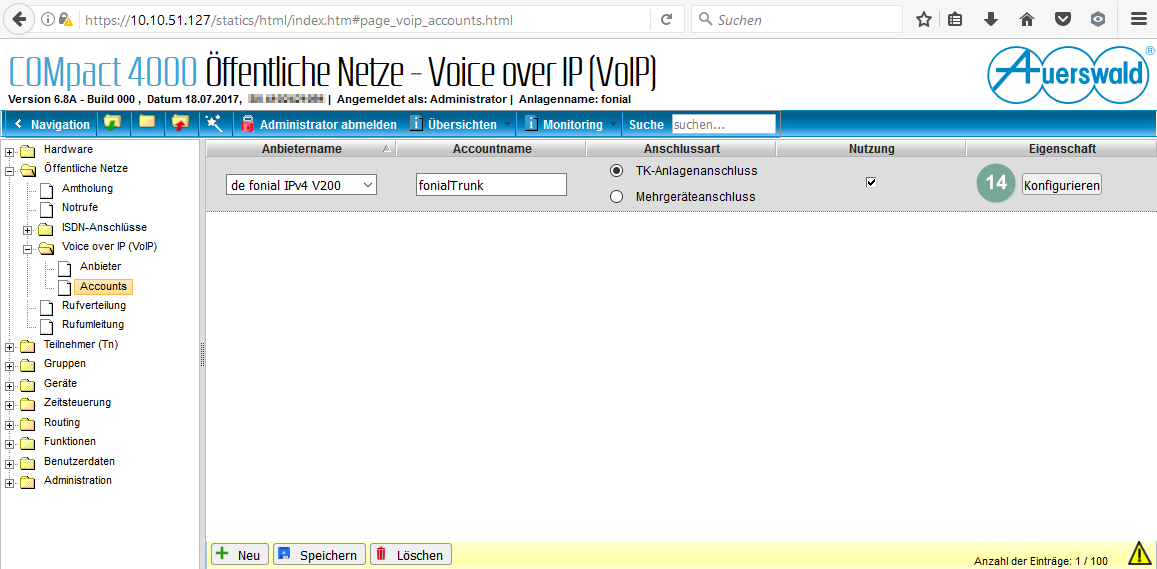Sort by the Anbietername column header

point(301,149)
